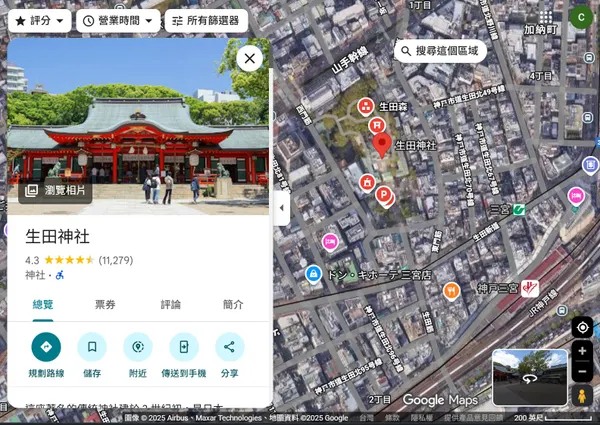Open the green C account avatar
Image resolution: width=600 pixels, height=425 pixels.
[x=581, y=18]
